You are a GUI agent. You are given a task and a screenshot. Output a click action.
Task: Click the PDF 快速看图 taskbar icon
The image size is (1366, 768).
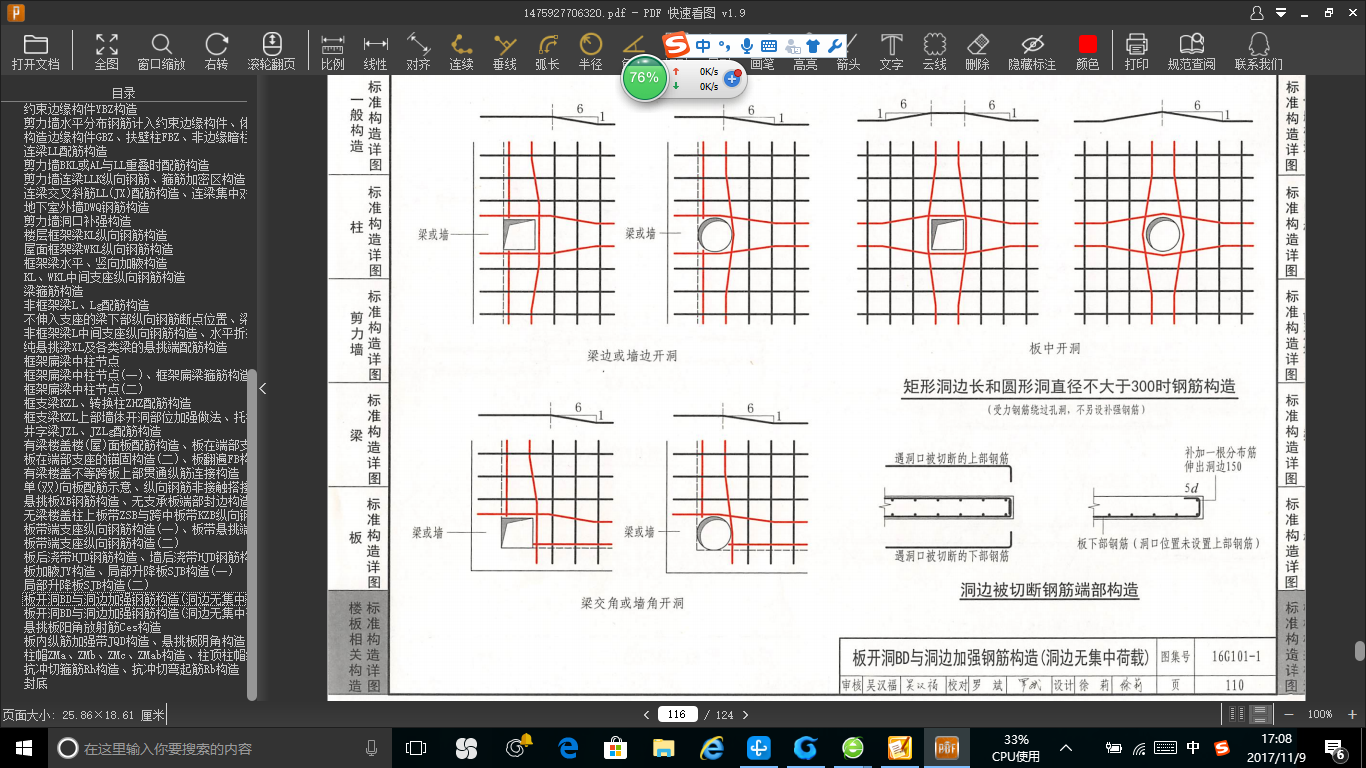click(x=946, y=748)
